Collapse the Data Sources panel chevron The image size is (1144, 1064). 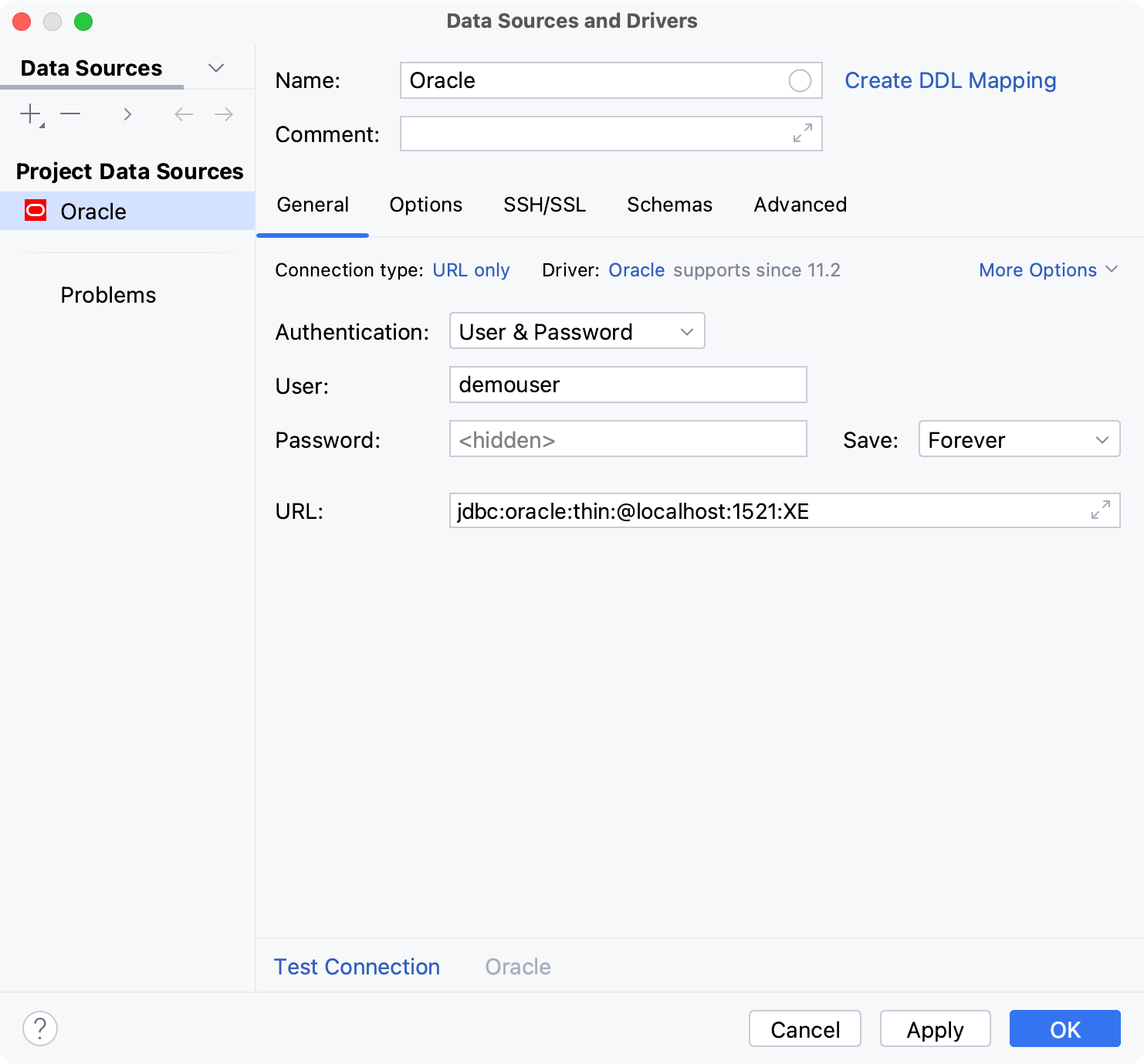[216, 67]
